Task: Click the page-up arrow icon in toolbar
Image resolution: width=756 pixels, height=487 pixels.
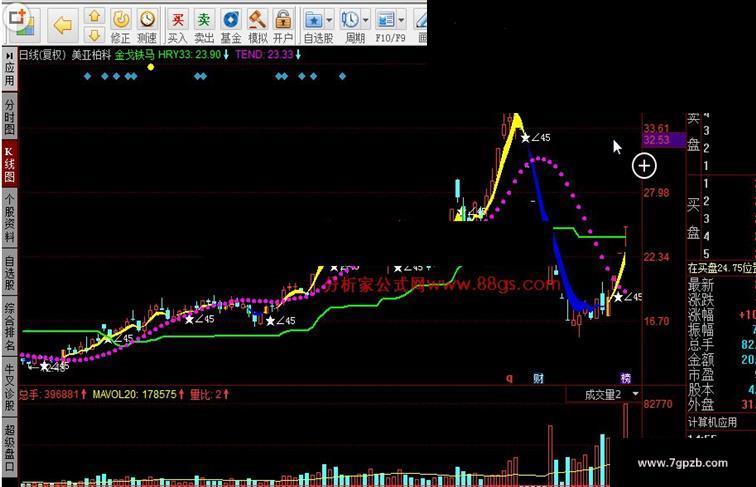Action: (x=94, y=16)
